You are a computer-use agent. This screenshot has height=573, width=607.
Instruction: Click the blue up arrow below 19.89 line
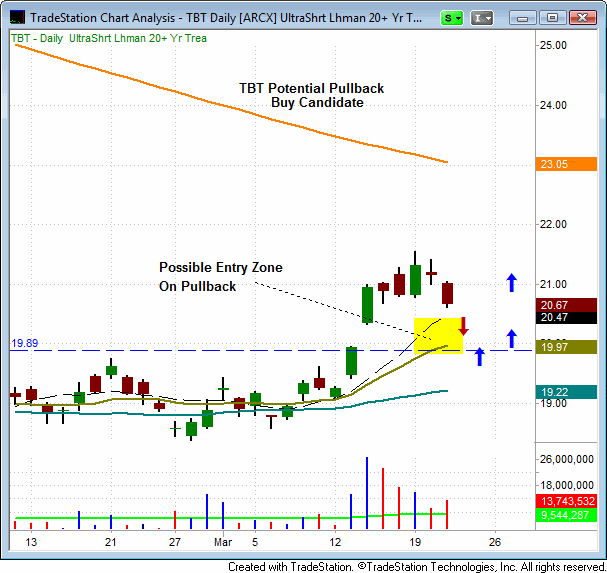pos(480,357)
